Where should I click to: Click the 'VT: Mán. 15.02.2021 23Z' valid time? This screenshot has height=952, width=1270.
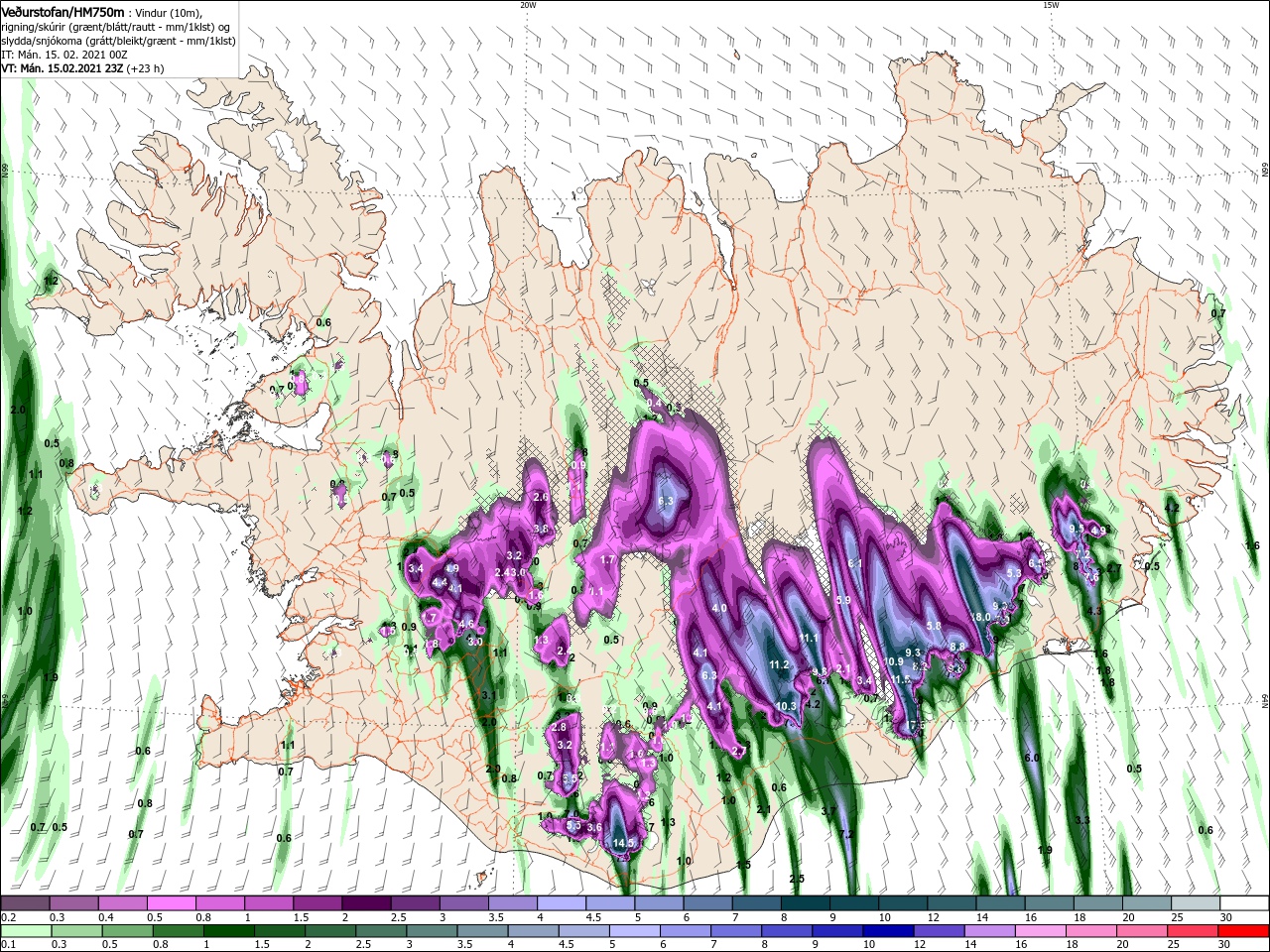[62, 68]
